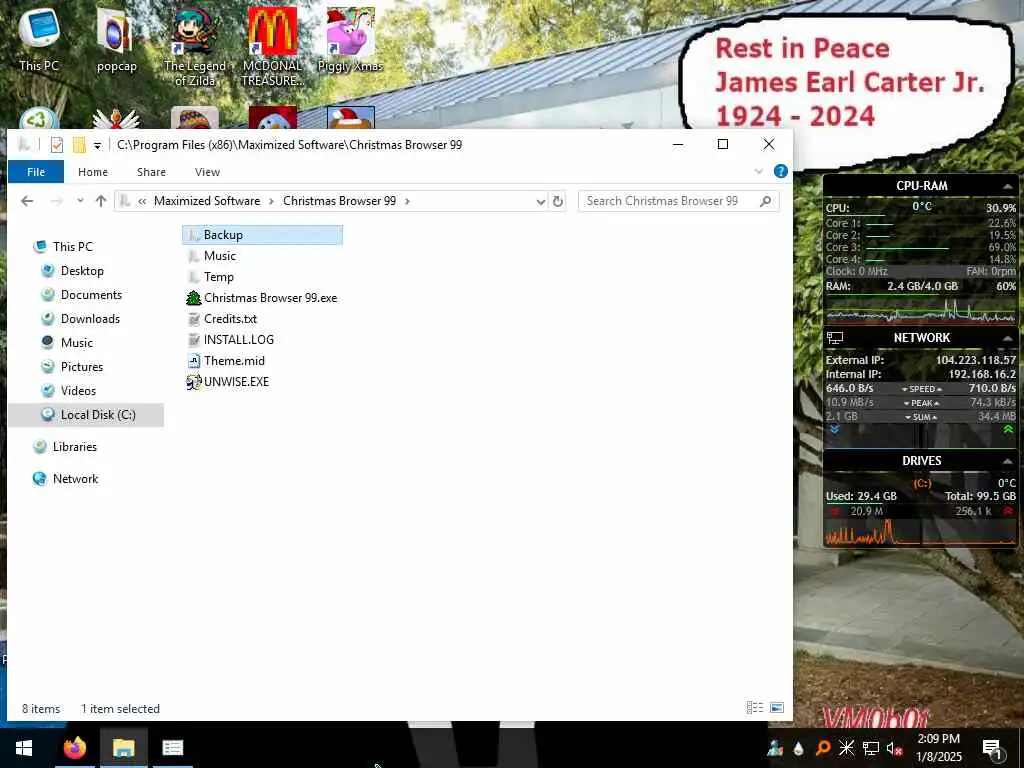Open Videos in the navigation pane

[x=78, y=391]
